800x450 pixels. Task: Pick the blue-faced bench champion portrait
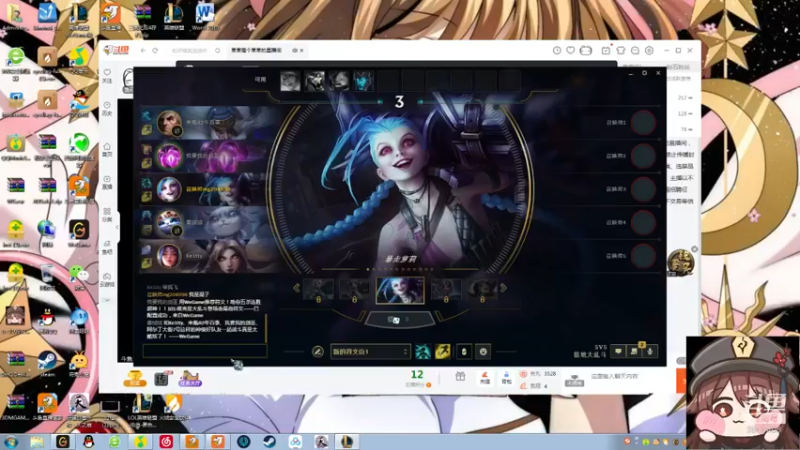pos(363,81)
